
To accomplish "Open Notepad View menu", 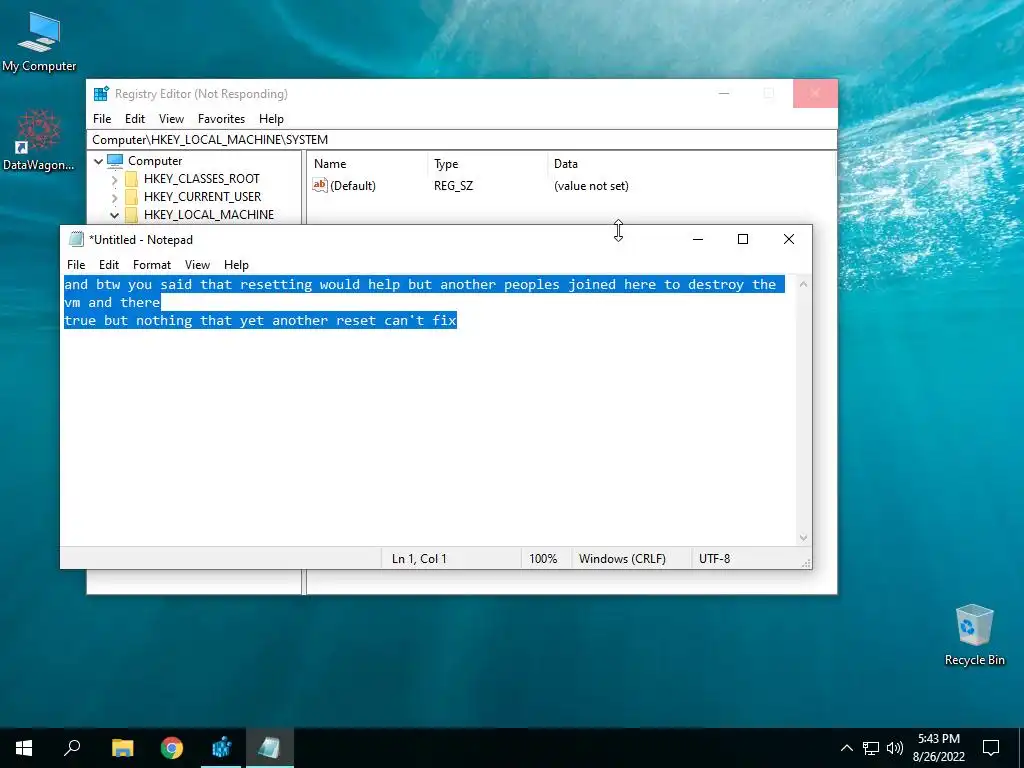I will click(197, 264).
